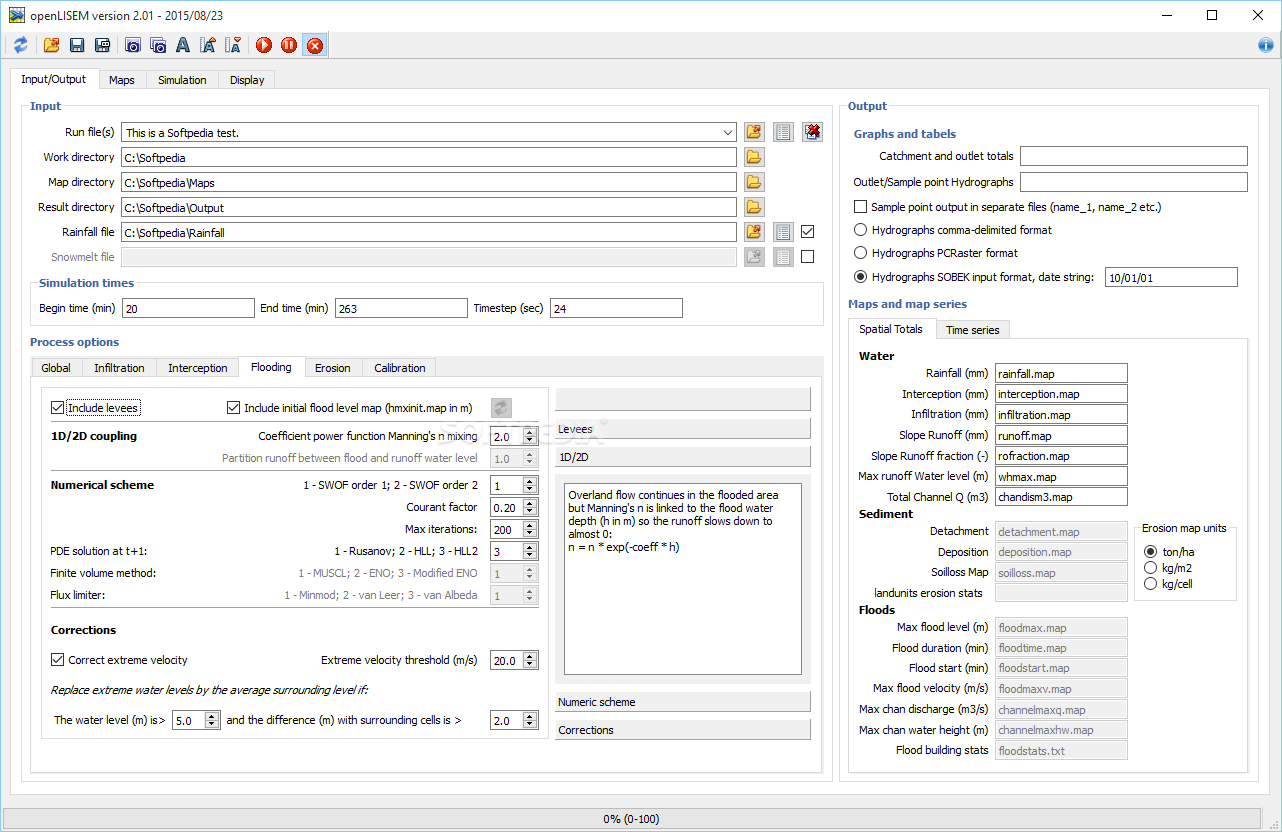This screenshot has height=832, width=1282.
Task: Enable the Snowmelt file checkbox
Action: coord(808,257)
